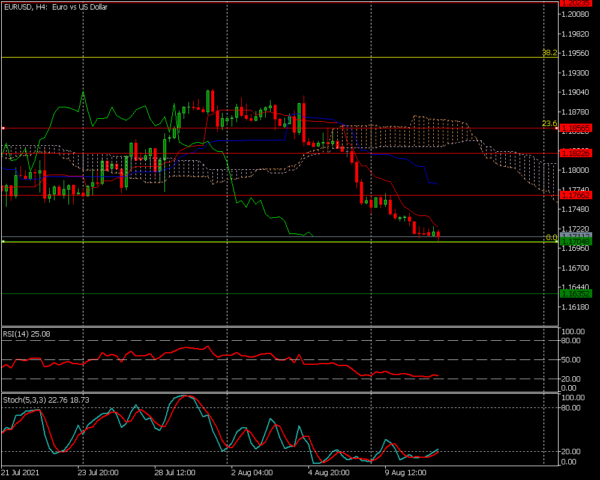The height and width of the screenshot is (480, 600).
Task: Click the last red candlestick on chart
Action: (x=438, y=234)
